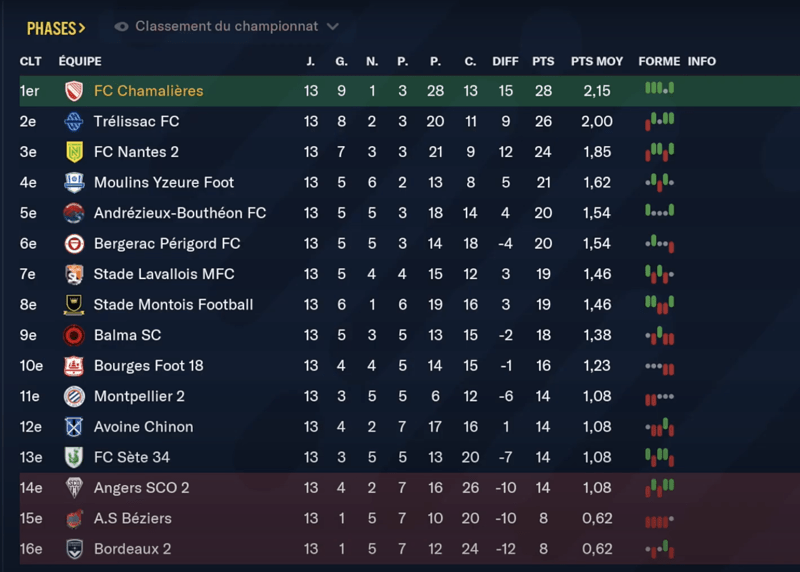Click the FC Chamalières club crest
The width and height of the screenshot is (800, 572).
click(73, 91)
